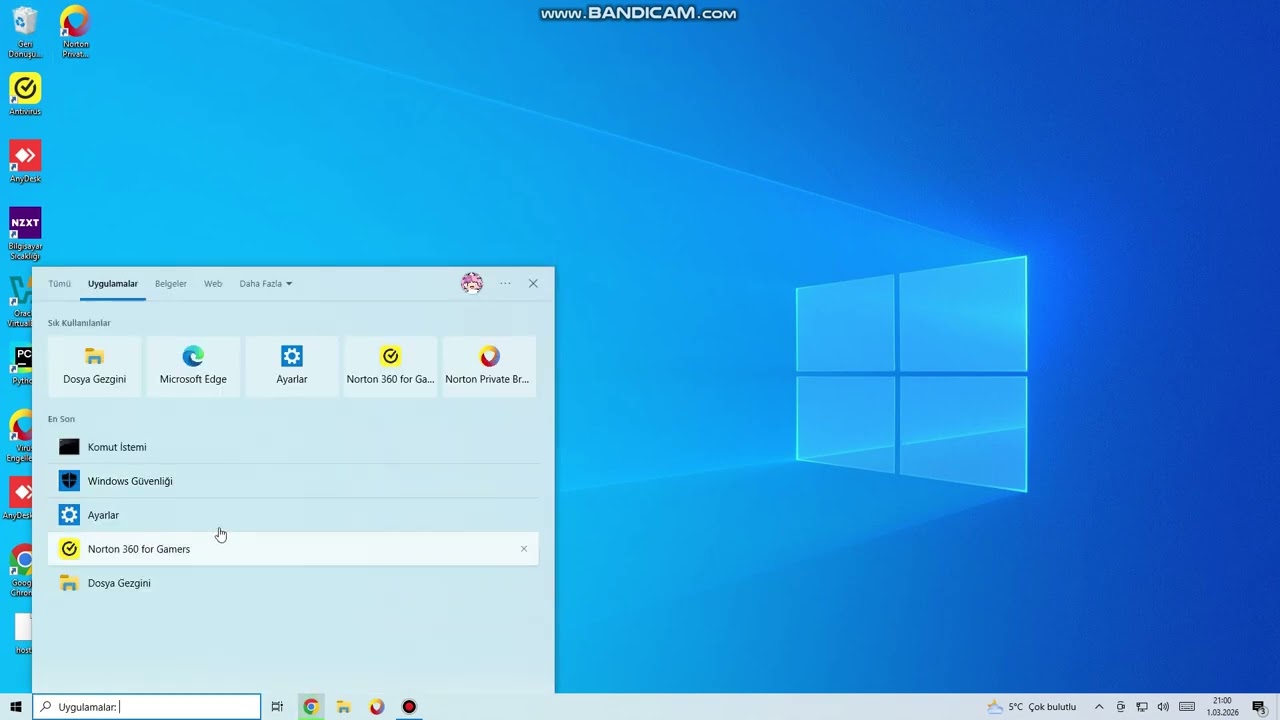Select the Norton Private desktop shortcut
Image resolution: width=1280 pixels, height=720 pixels.
pos(75,33)
